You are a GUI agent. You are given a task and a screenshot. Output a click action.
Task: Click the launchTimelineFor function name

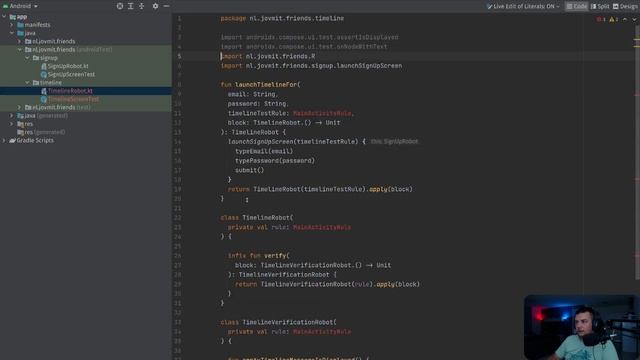[266, 84]
